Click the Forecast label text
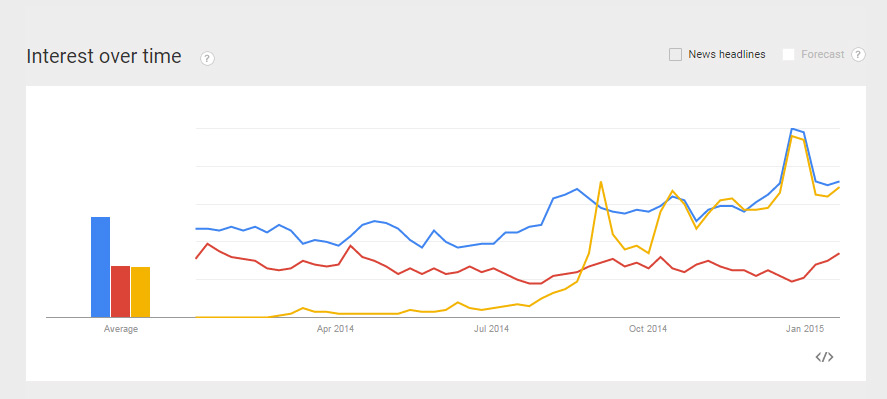This screenshot has width=887, height=399. 823,54
